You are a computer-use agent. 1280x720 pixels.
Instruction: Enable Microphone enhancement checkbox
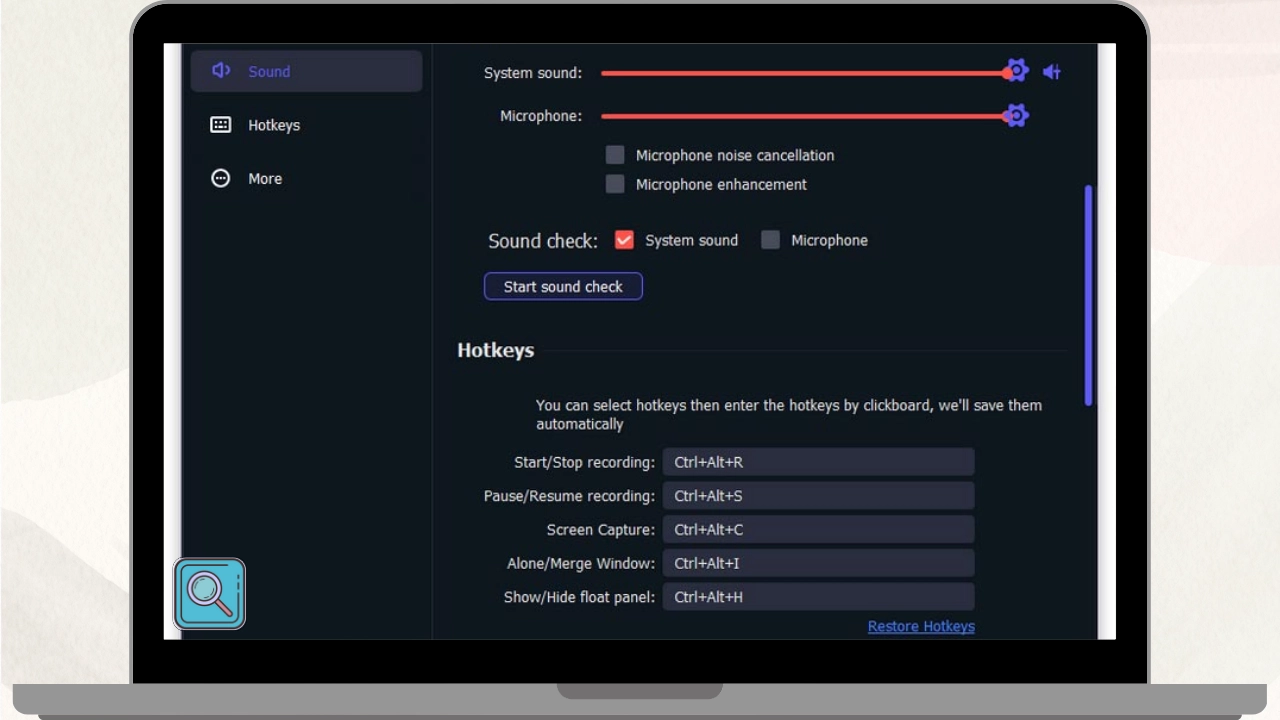(x=615, y=184)
